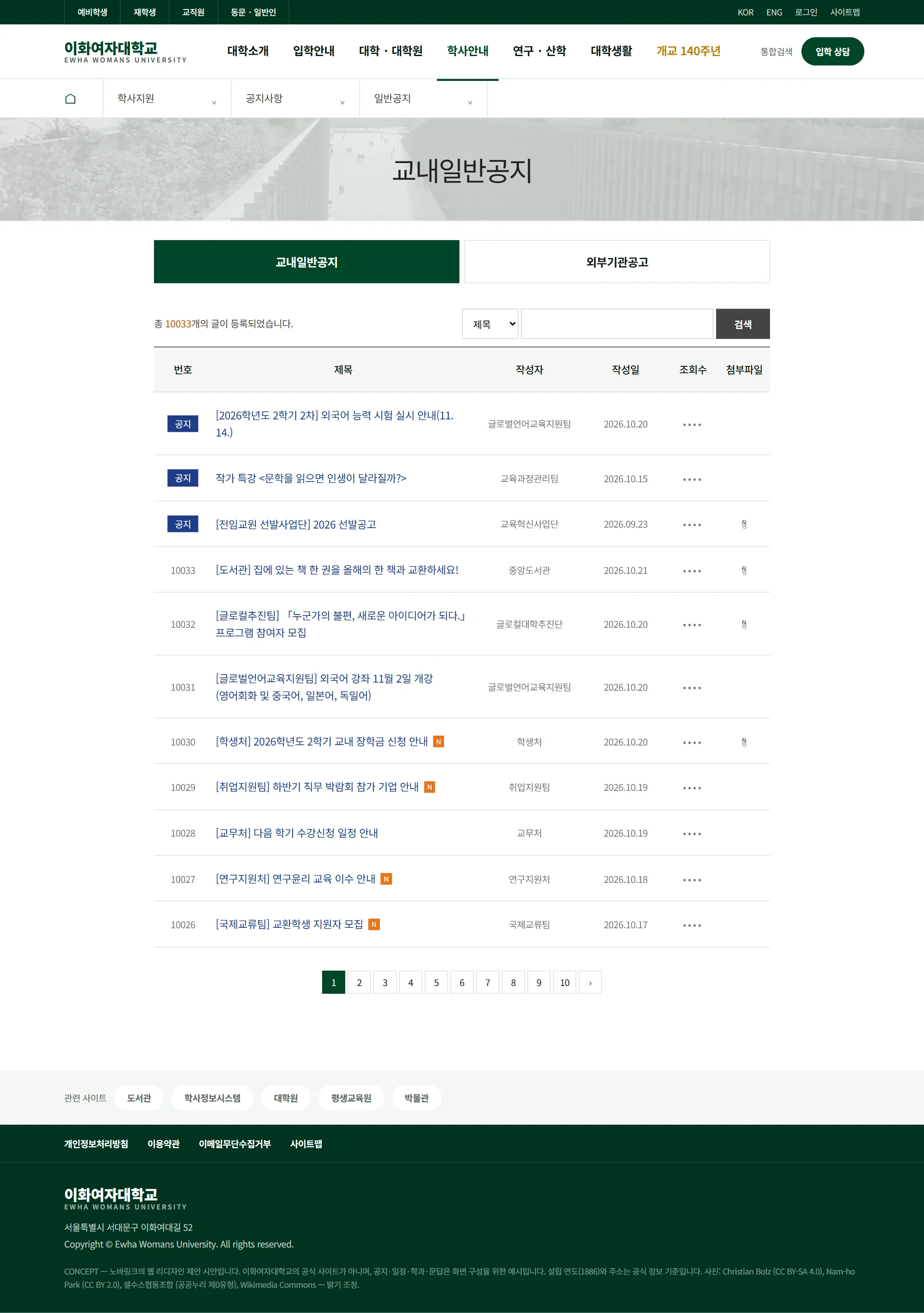Switch language to ENG
This screenshot has height=1313, width=924.
[774, 12]
